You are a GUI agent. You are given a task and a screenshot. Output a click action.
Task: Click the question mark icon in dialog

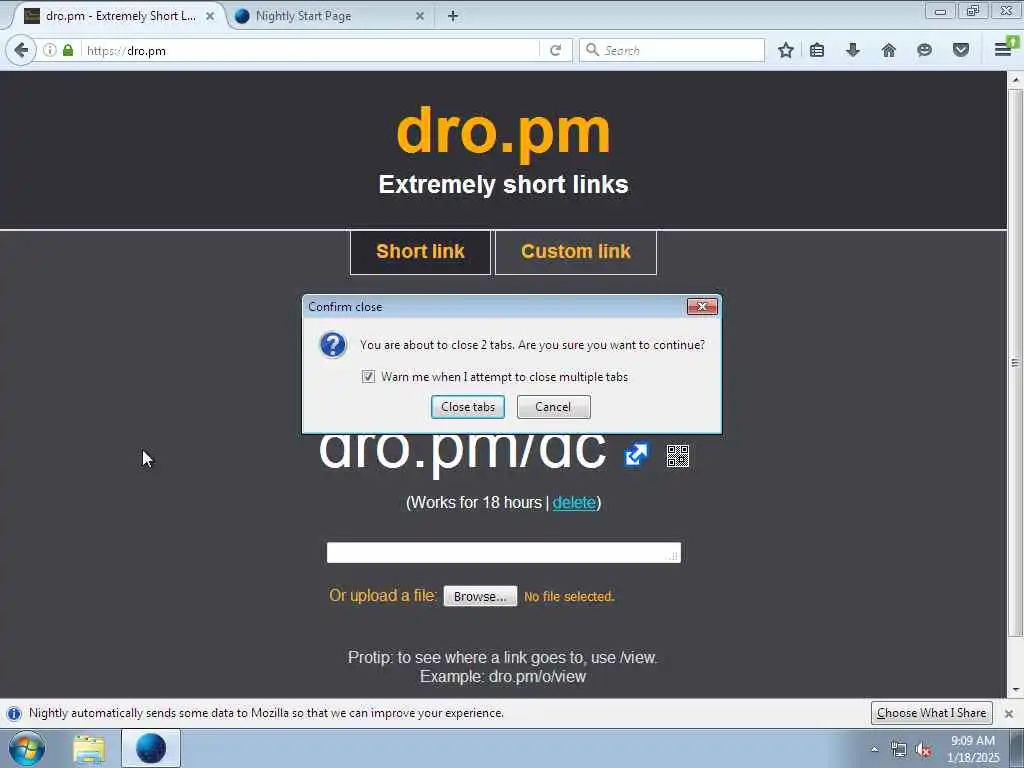pos(333,344)
